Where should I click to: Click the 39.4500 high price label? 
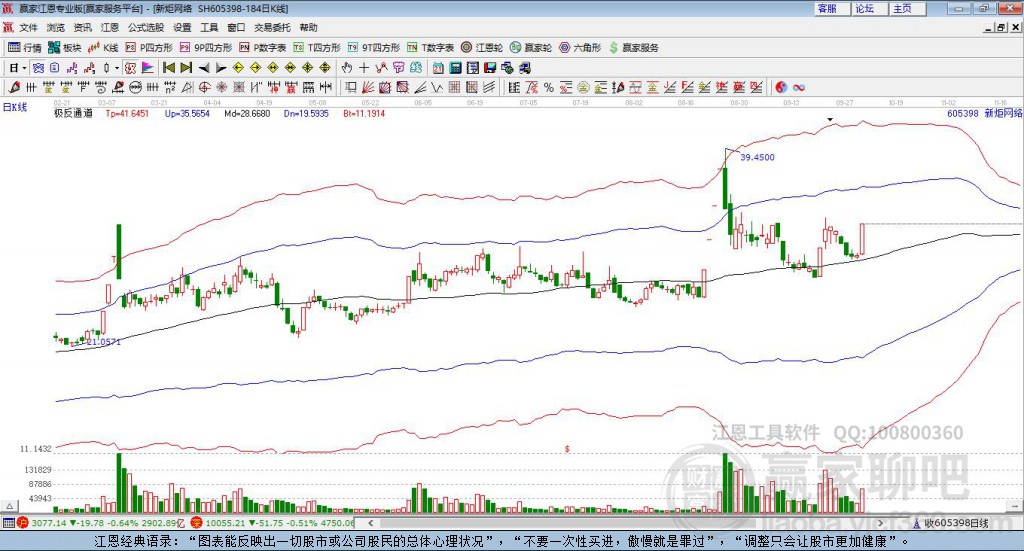pos(758,157)
